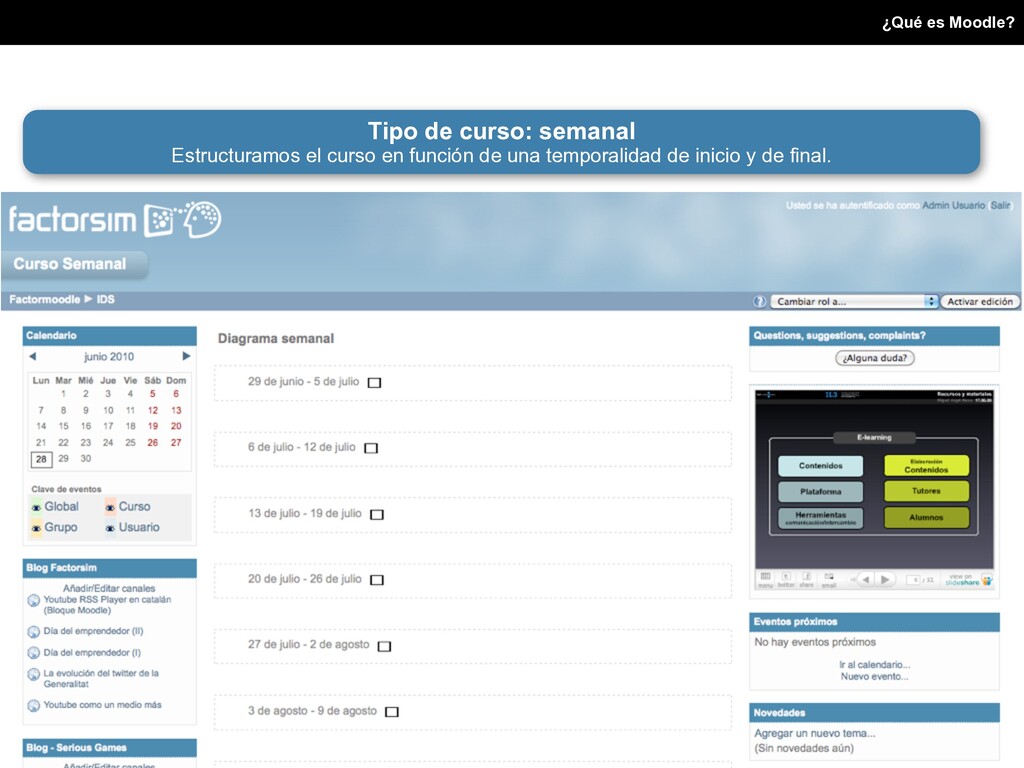Select the Curso Semanal tab

[75, 264]
